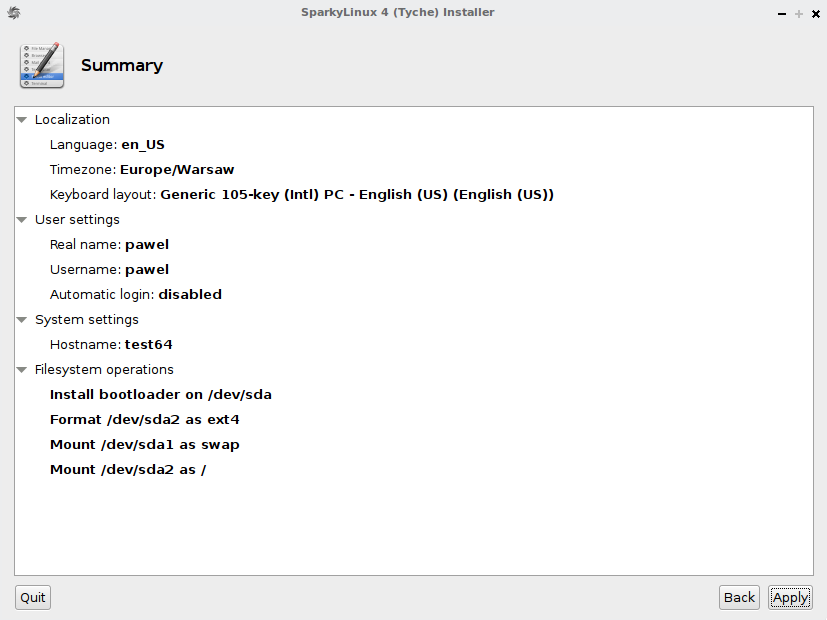
Task: Minimize the installer window
Action: point(782,14)
